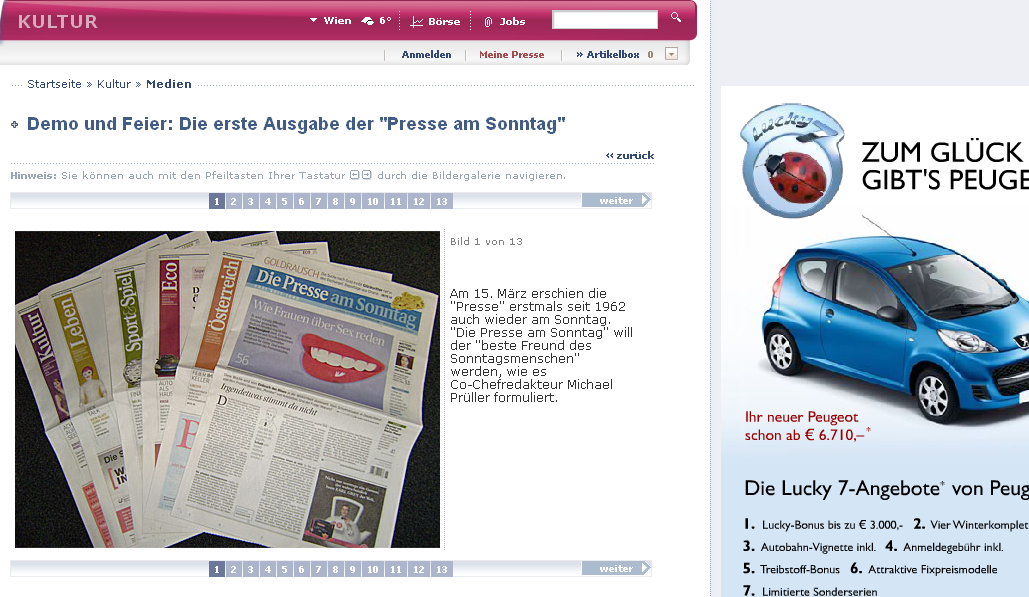Go to image 5 in top pagination
The image size is (1029, 597).
[x=285, y=201]
